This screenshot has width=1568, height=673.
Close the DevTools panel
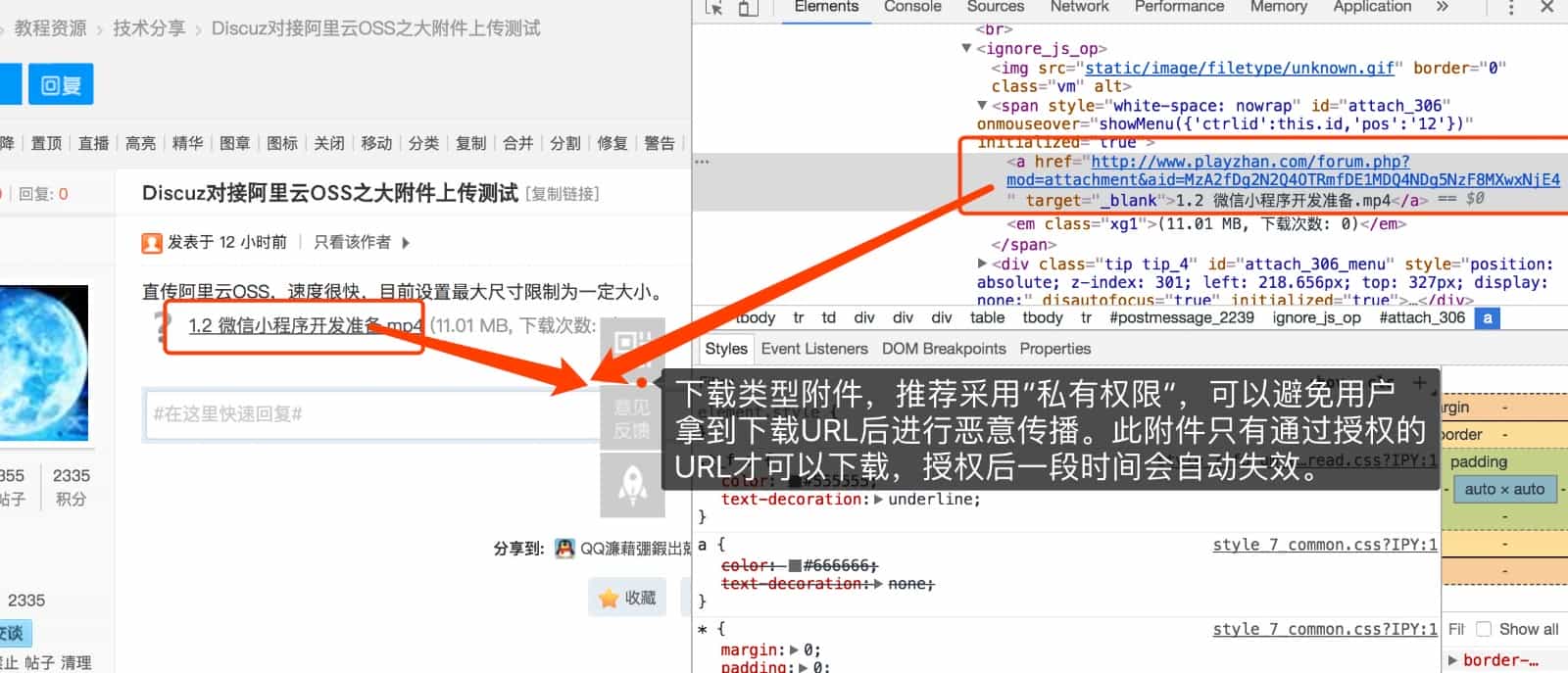click(1547, 7)
